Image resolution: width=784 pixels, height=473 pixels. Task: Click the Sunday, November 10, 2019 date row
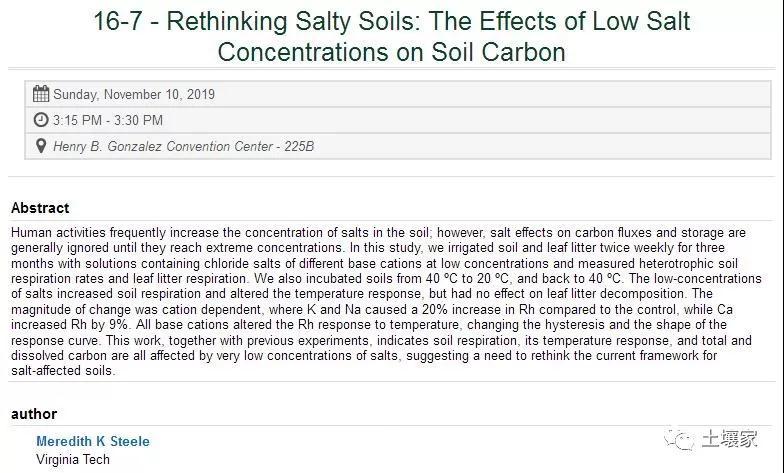pyautogui.click(x=398, y=94)
